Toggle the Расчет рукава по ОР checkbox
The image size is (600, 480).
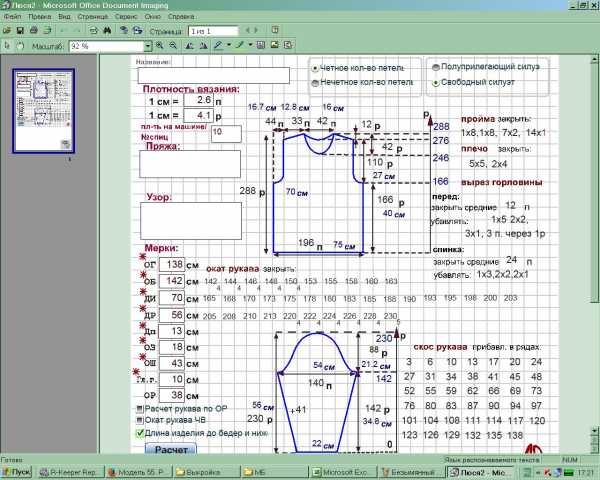(140, 409)
